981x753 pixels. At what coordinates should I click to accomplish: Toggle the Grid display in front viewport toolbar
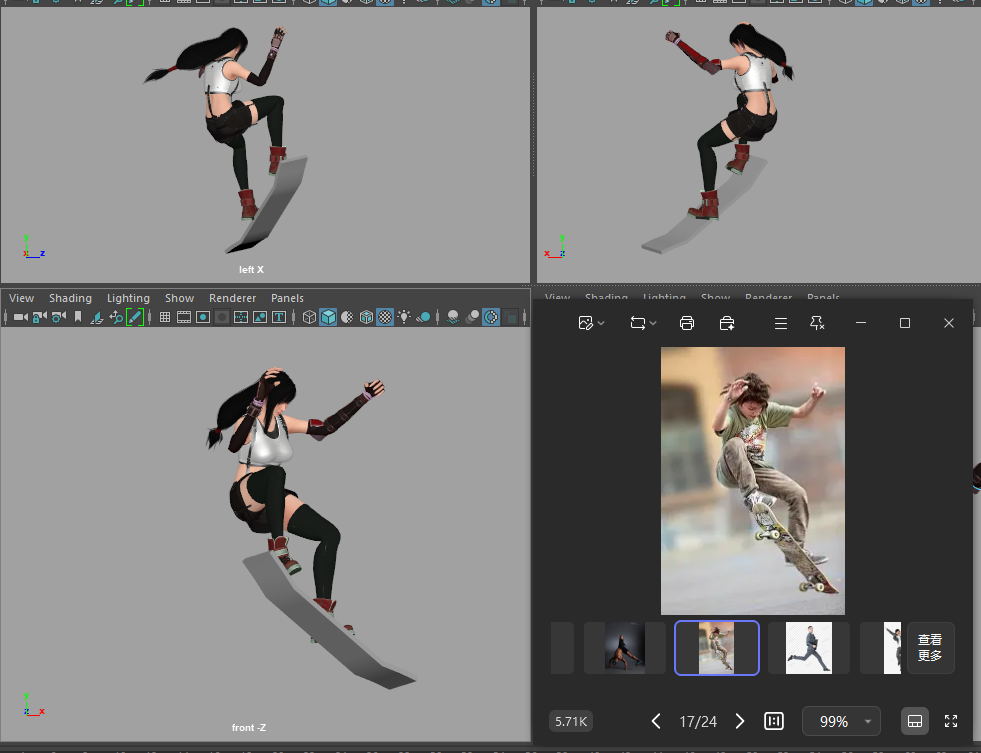(x=165, y=317)
